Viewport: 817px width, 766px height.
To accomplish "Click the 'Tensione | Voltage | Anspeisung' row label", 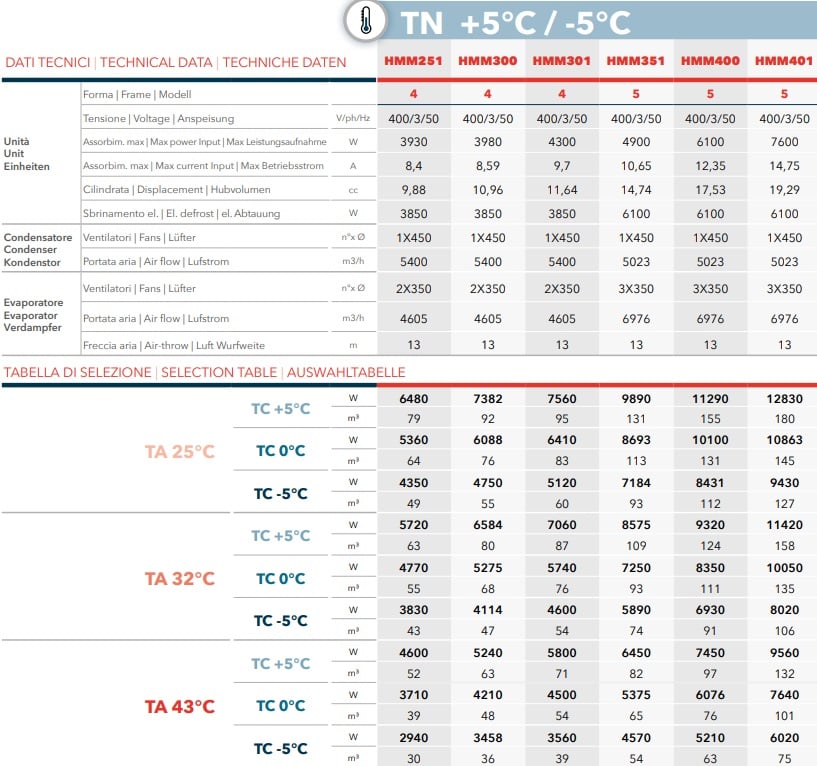I will [158, 118].
